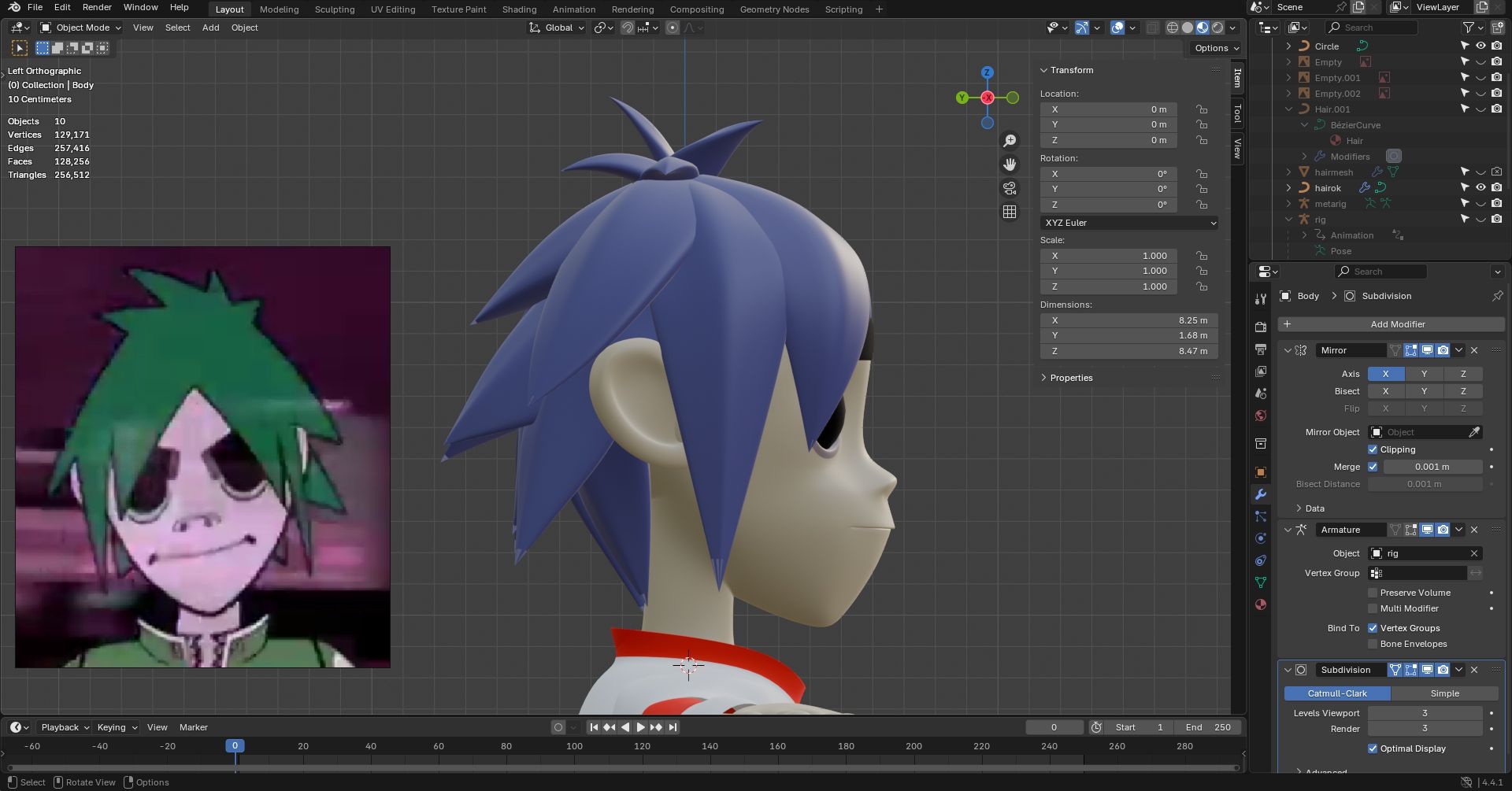Image resolution: width=1512 pixels, height=791 pixels.
Task: Select the pan hand tool icon
Action: click(x=1010, y=164)
